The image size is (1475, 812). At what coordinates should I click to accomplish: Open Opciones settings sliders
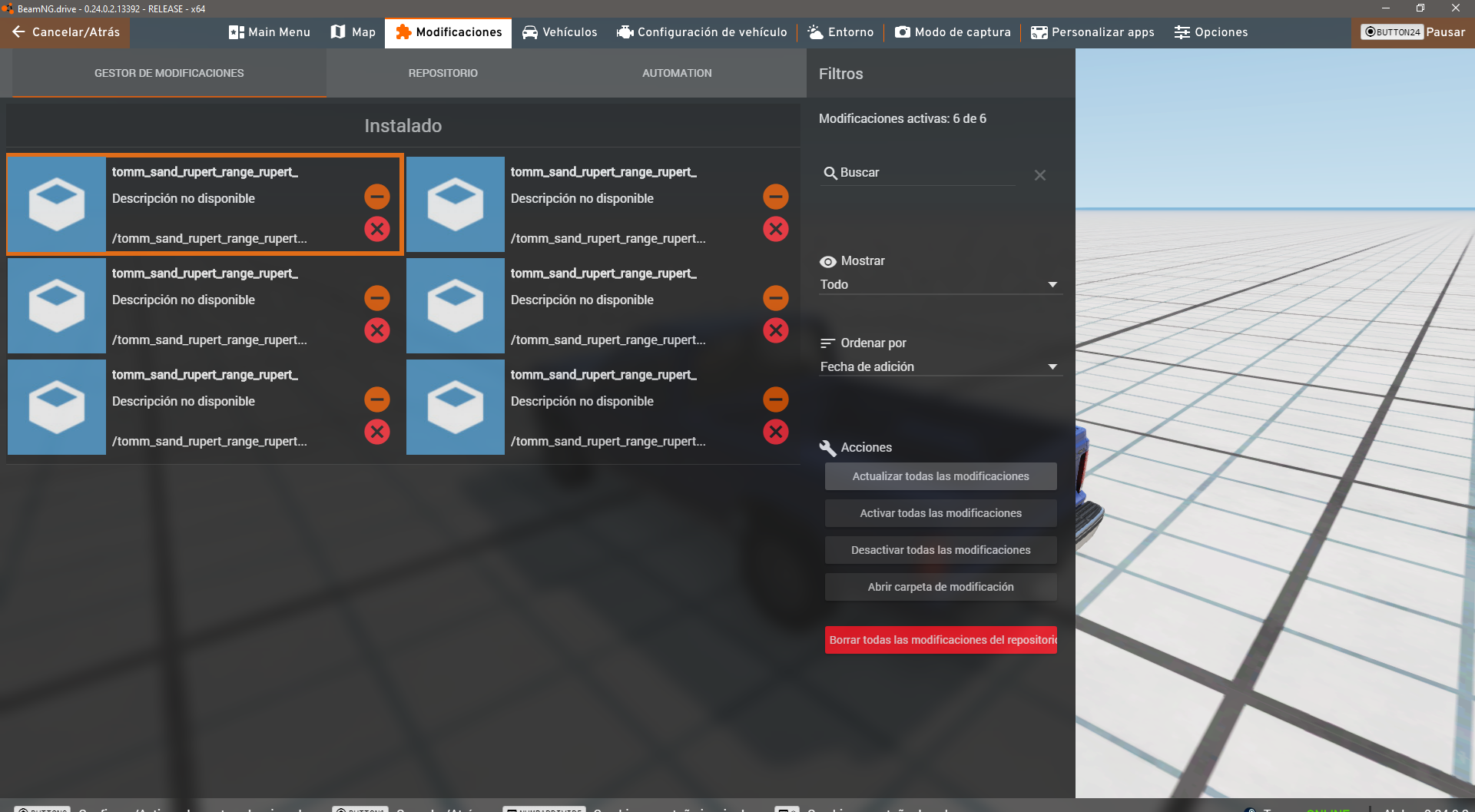pos(1211,32)
